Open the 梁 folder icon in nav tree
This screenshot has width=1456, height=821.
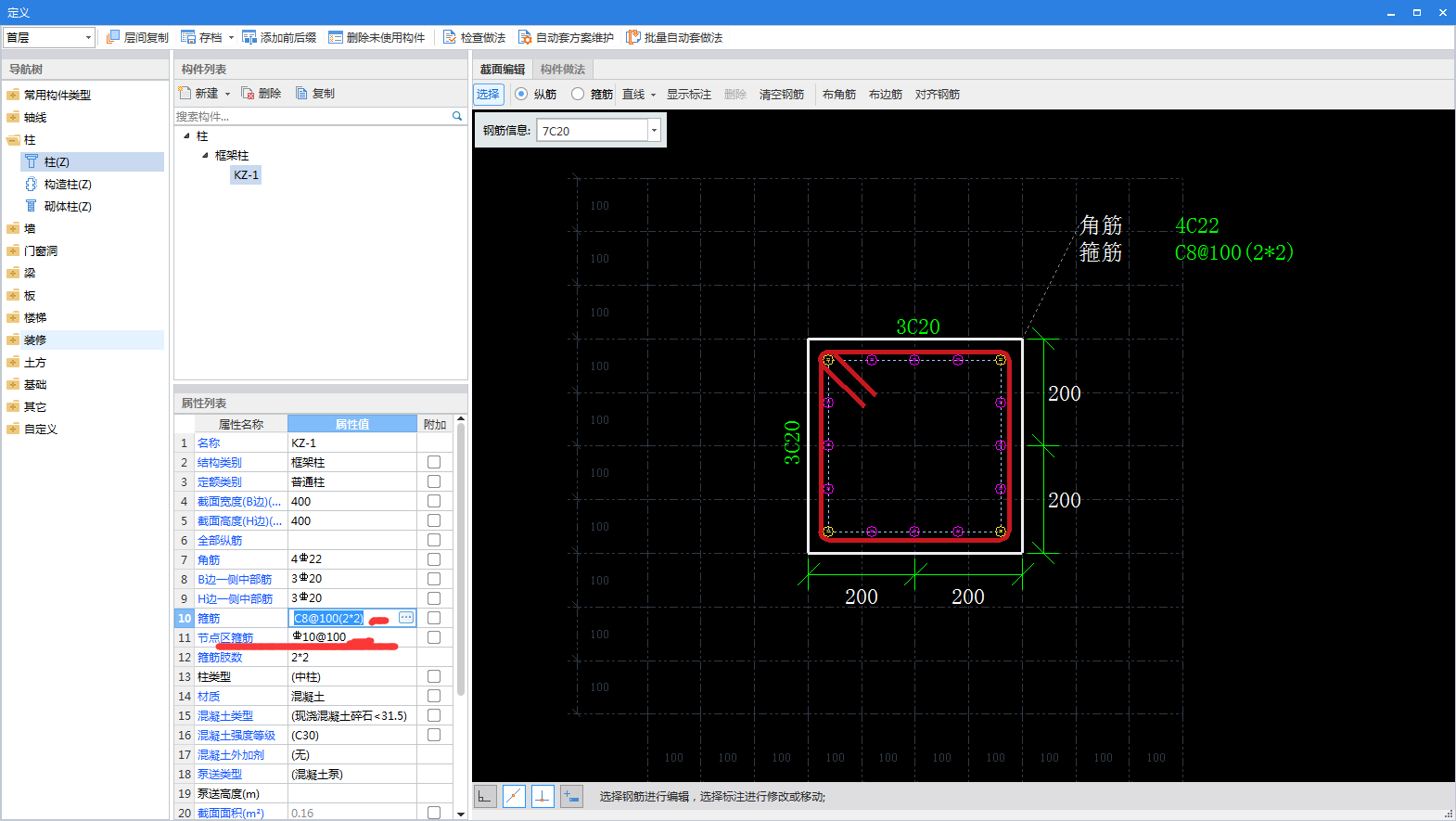(x=13, y=273)
